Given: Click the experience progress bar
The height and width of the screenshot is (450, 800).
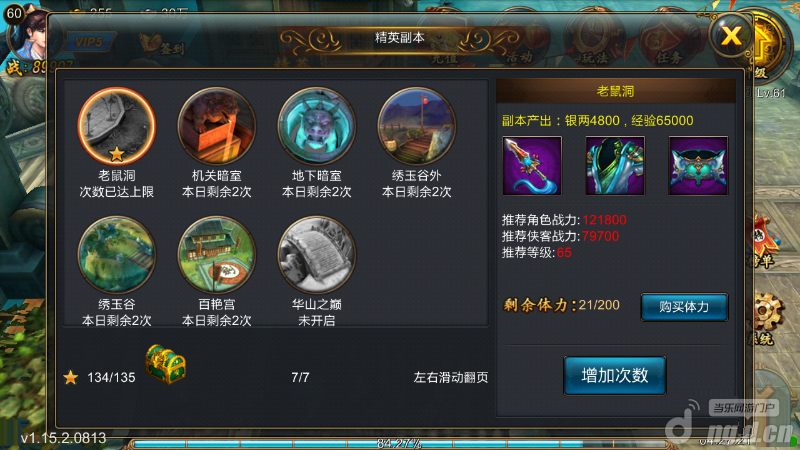Looking at the screenshot, I should (398, 444).
